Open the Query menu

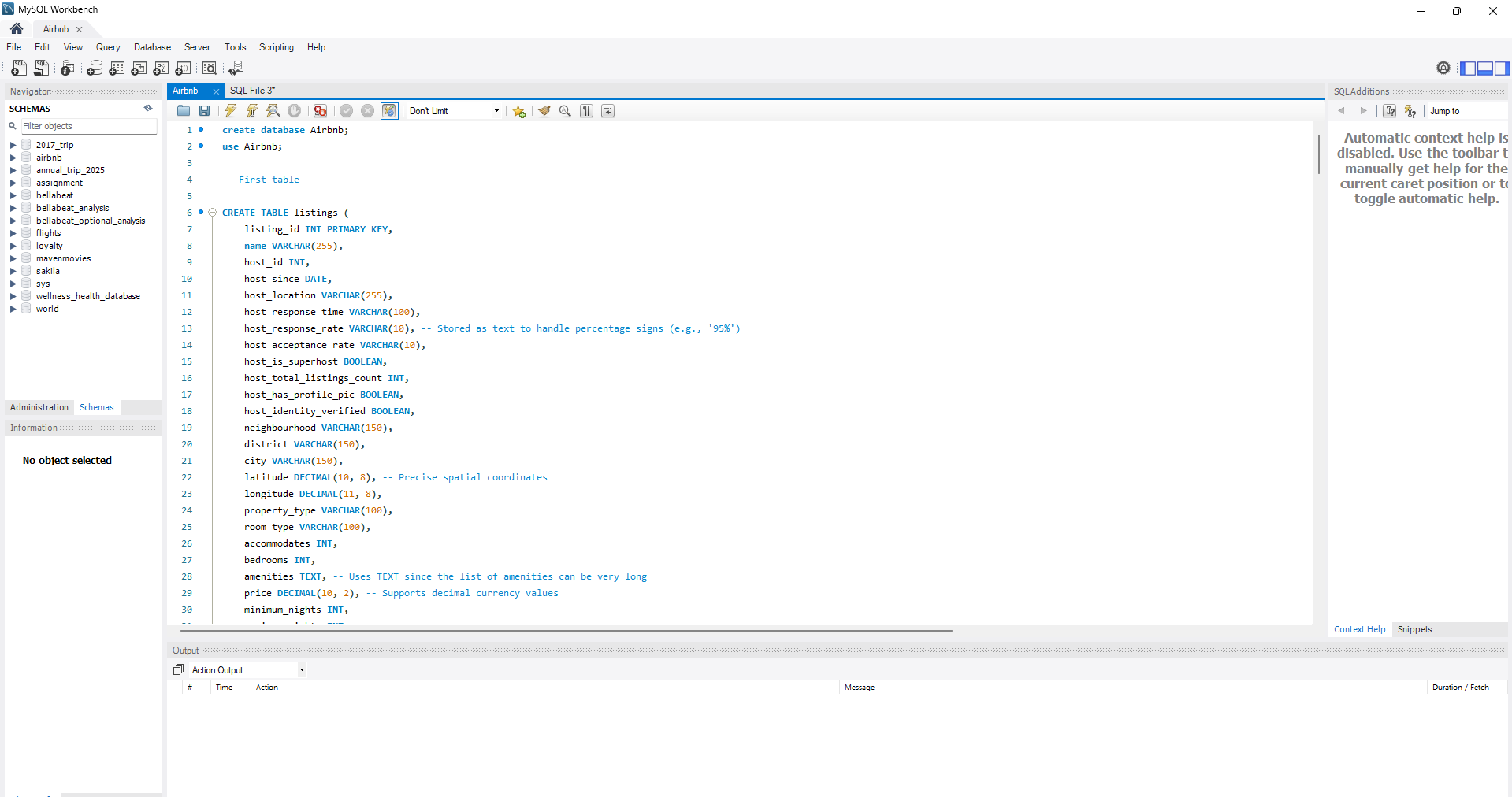[108, 47]
